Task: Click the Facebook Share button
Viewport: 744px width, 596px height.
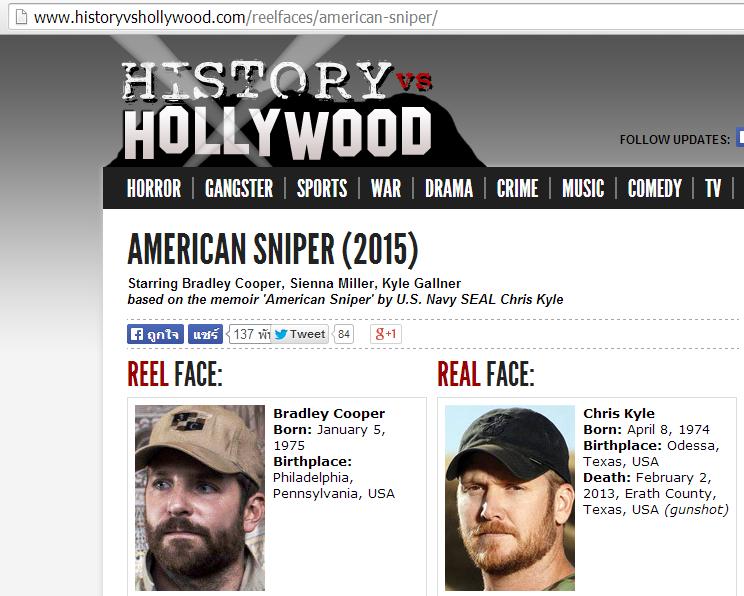Action: coord(205,334)
